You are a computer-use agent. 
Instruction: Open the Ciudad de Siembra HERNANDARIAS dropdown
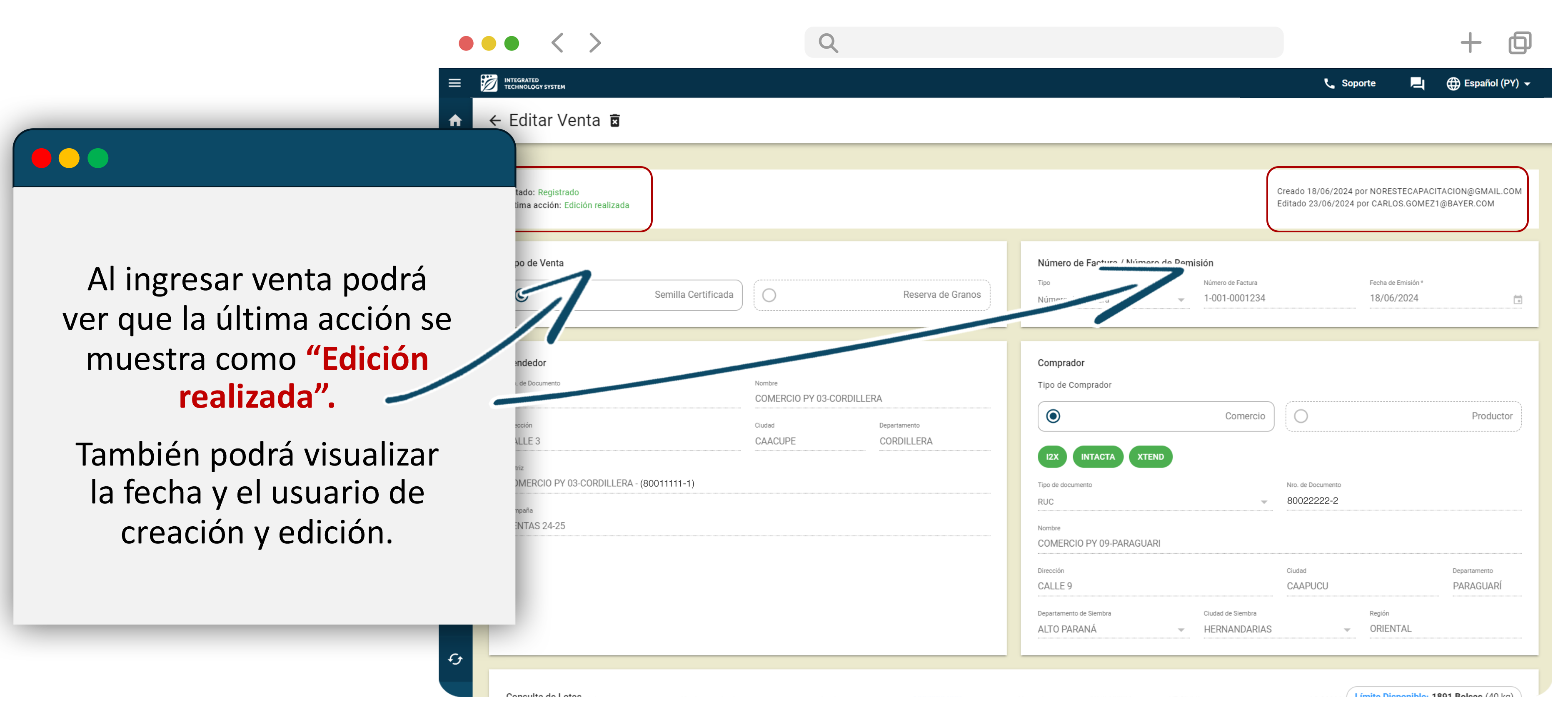click(1346, 630)
